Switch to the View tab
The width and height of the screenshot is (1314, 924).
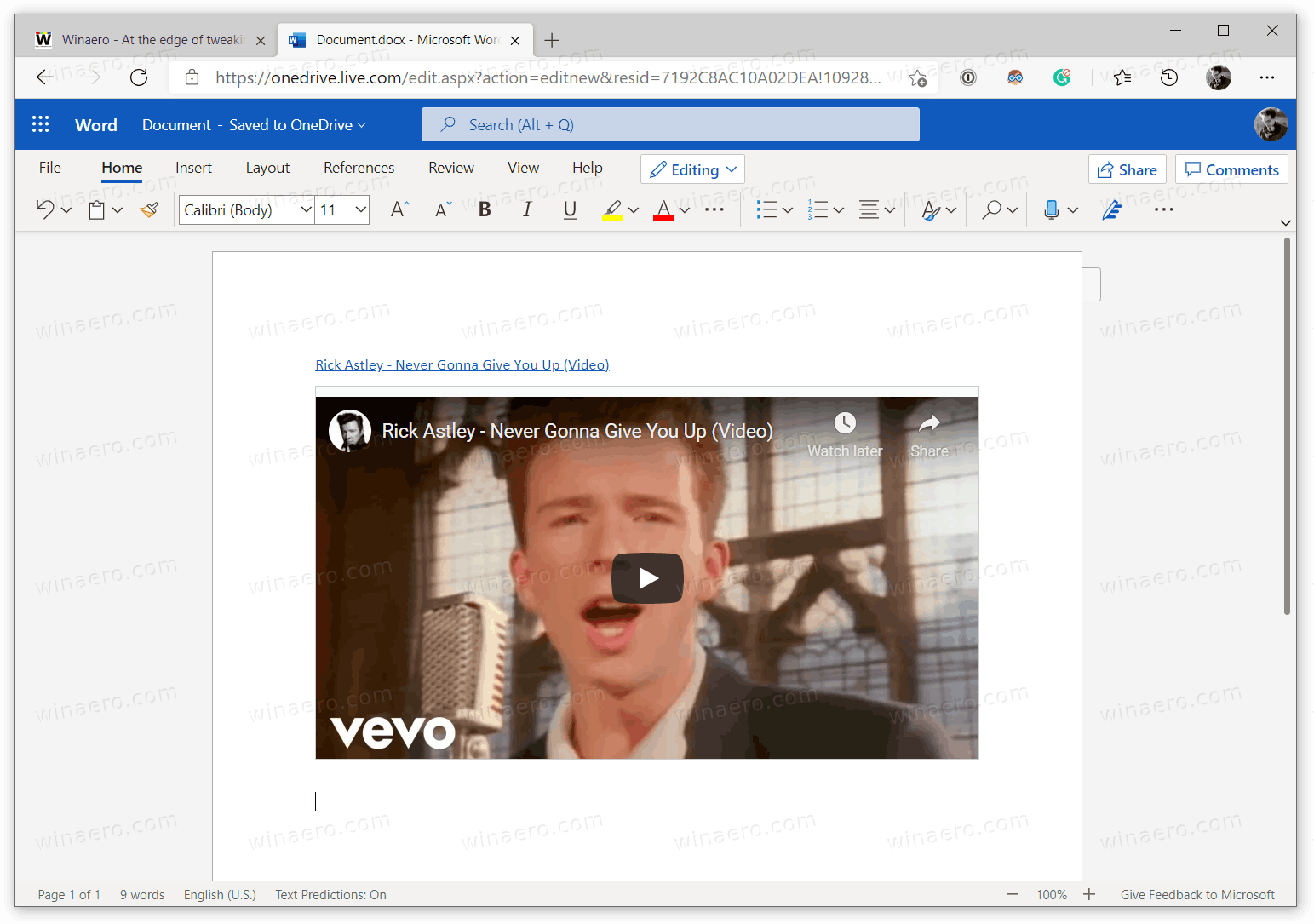pyautogui.click(x=523, y=168)
